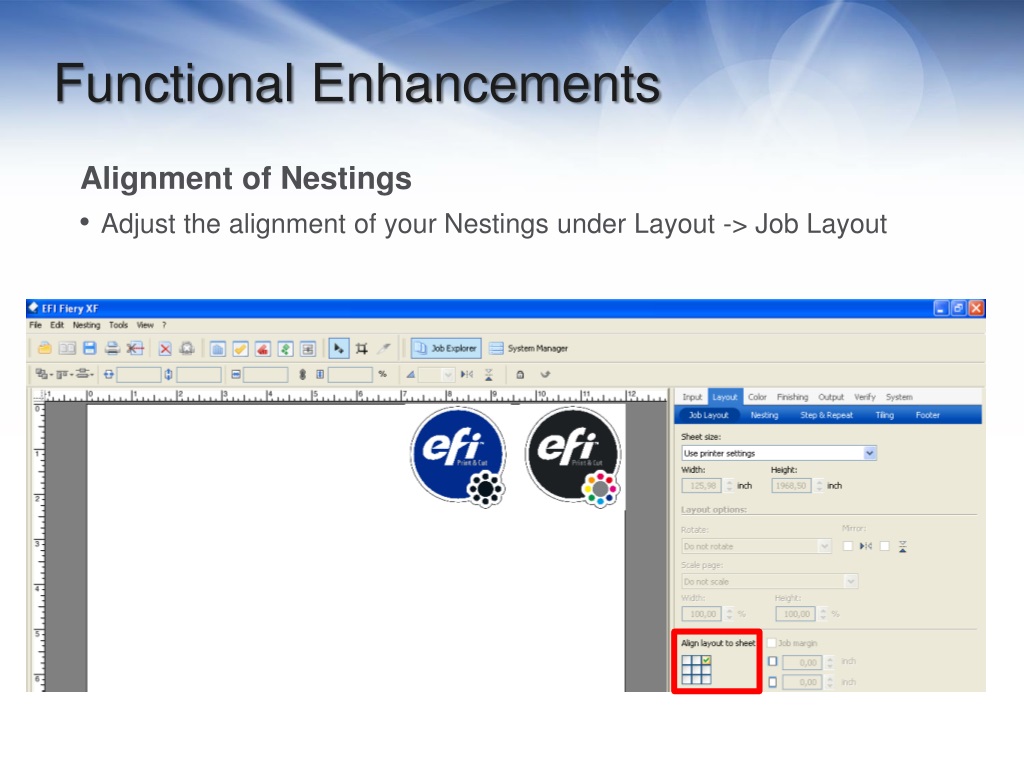Viewport: 1024px width, 768px height.
Task: Select the crop tool icon
Action: [361, 348]
